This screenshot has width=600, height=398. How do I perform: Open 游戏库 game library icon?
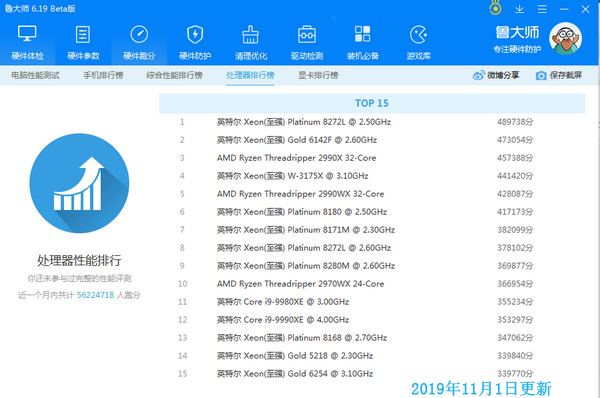pos(418,34)
